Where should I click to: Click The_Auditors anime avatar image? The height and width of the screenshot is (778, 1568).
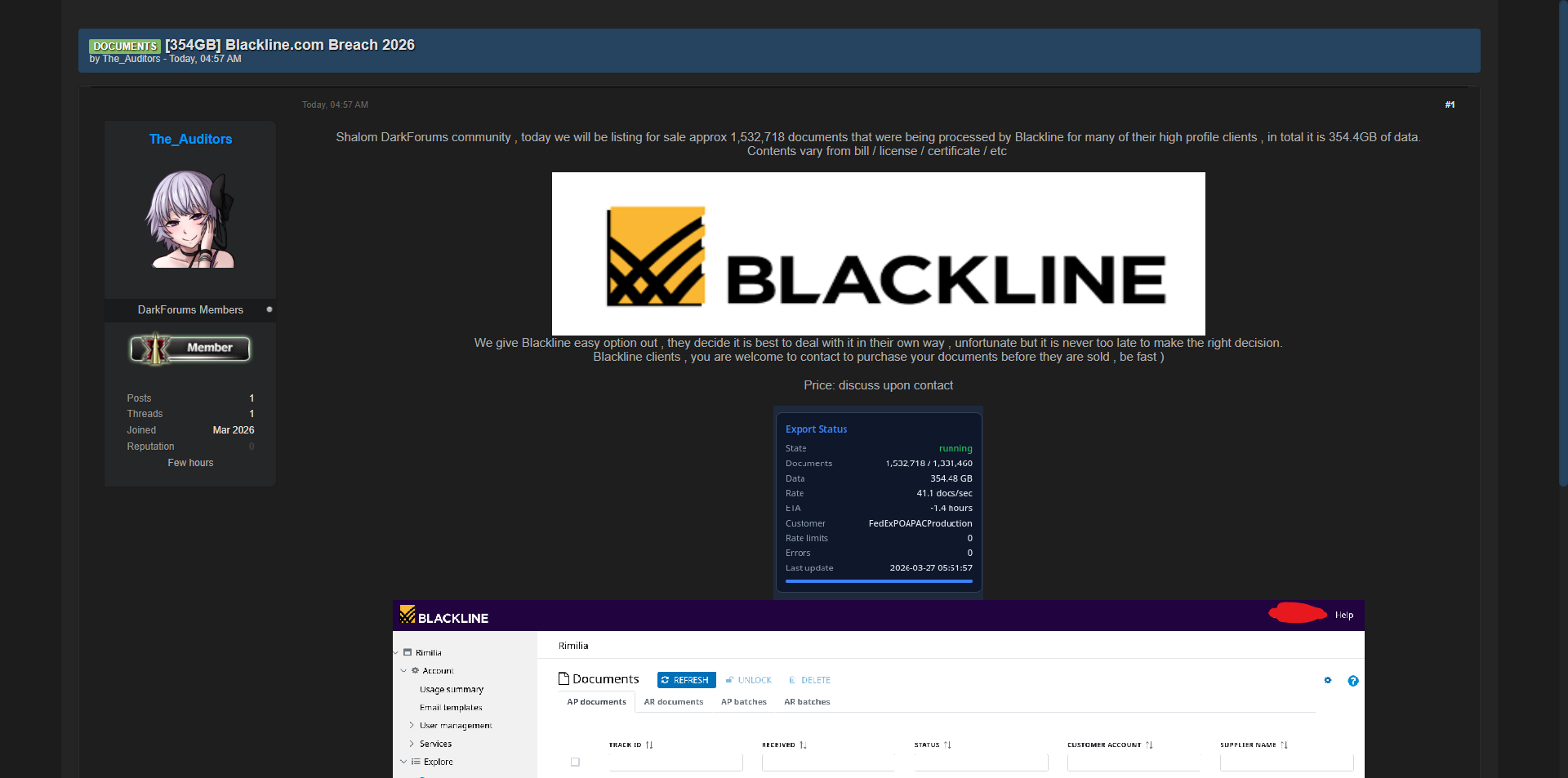[190, 219]
